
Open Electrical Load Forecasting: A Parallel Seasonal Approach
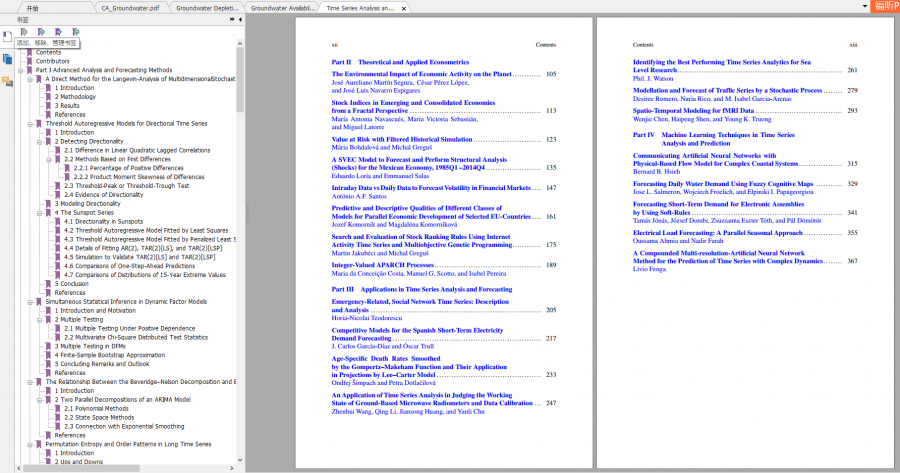pyautogui.click(x=717, y=233)
